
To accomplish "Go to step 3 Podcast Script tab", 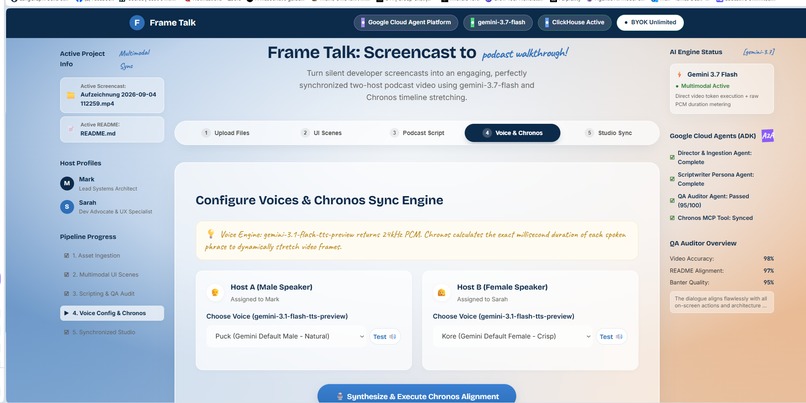I will pyautogui.click(x=417, y=133).
